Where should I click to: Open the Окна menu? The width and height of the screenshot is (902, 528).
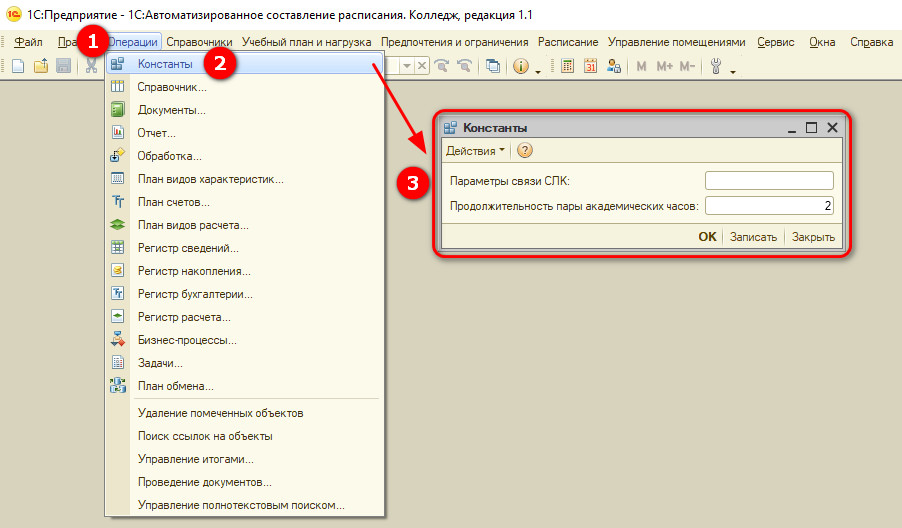coord(822,42)
